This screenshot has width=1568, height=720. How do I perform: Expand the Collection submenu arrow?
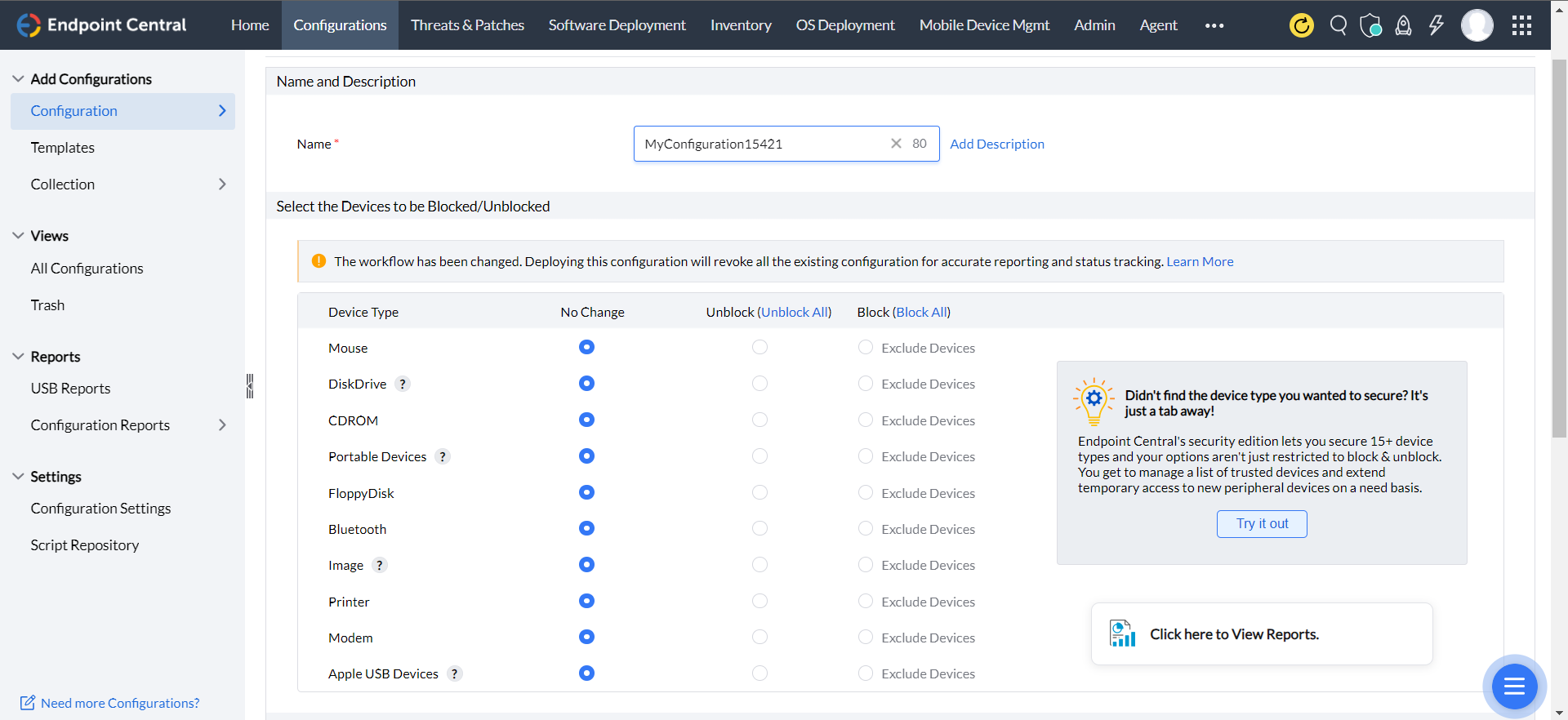tap(222, 184)
